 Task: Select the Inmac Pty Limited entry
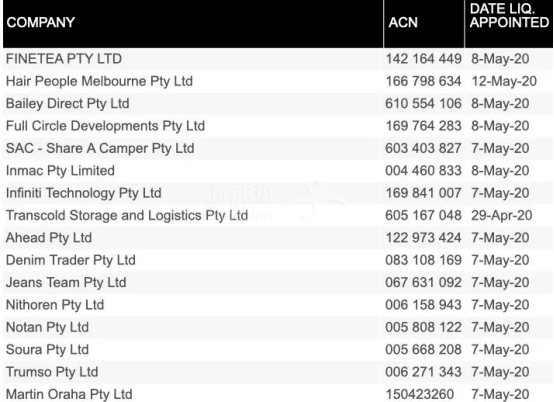coord(60,171)
